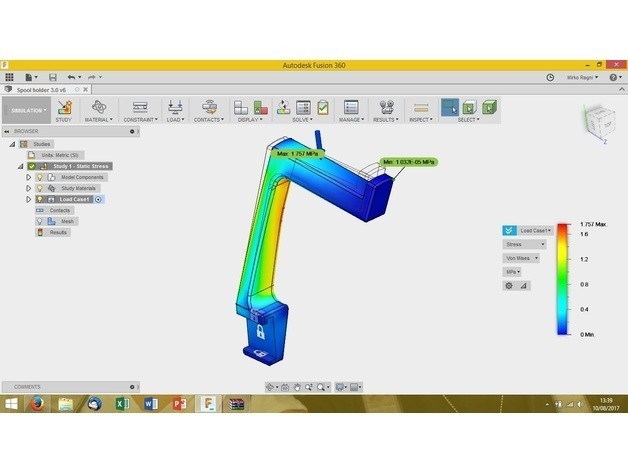The width and height of the screenshot is (628, 472).
Task: Open the Results animation icon
Action: [x=387, y=107]
